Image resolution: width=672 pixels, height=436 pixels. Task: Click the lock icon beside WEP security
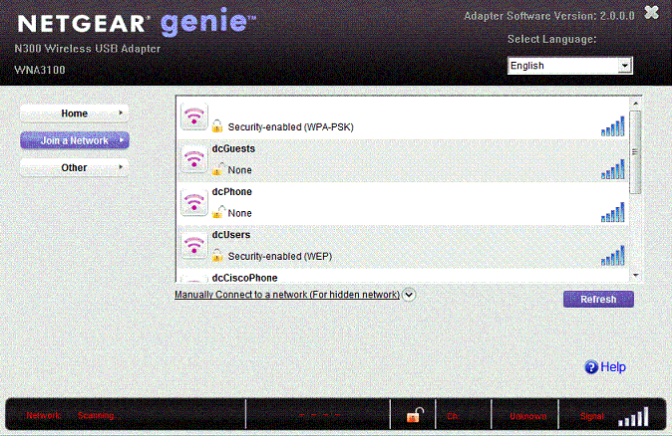tap(217, 256)
